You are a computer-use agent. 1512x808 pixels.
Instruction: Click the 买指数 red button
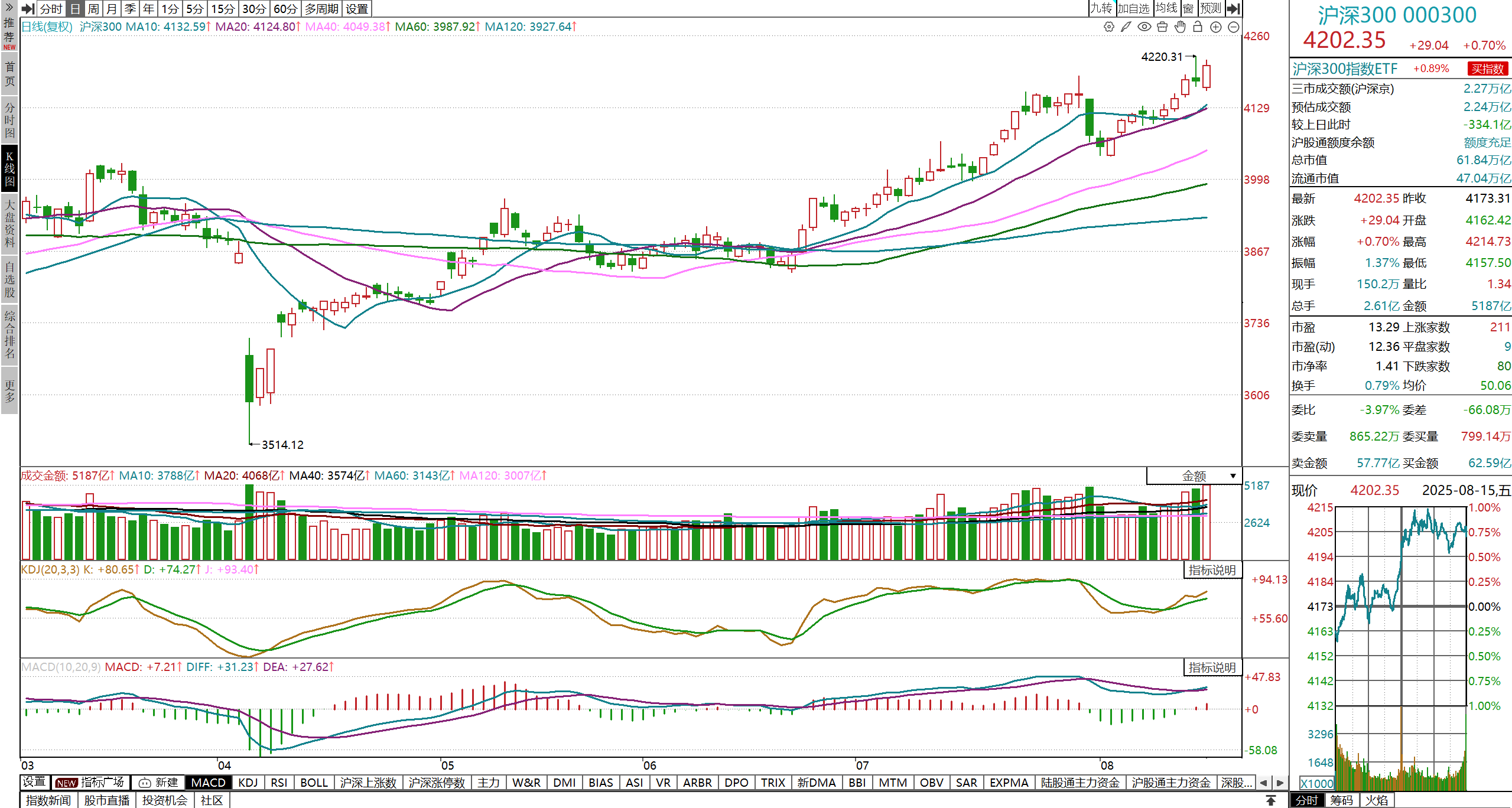1487,69
